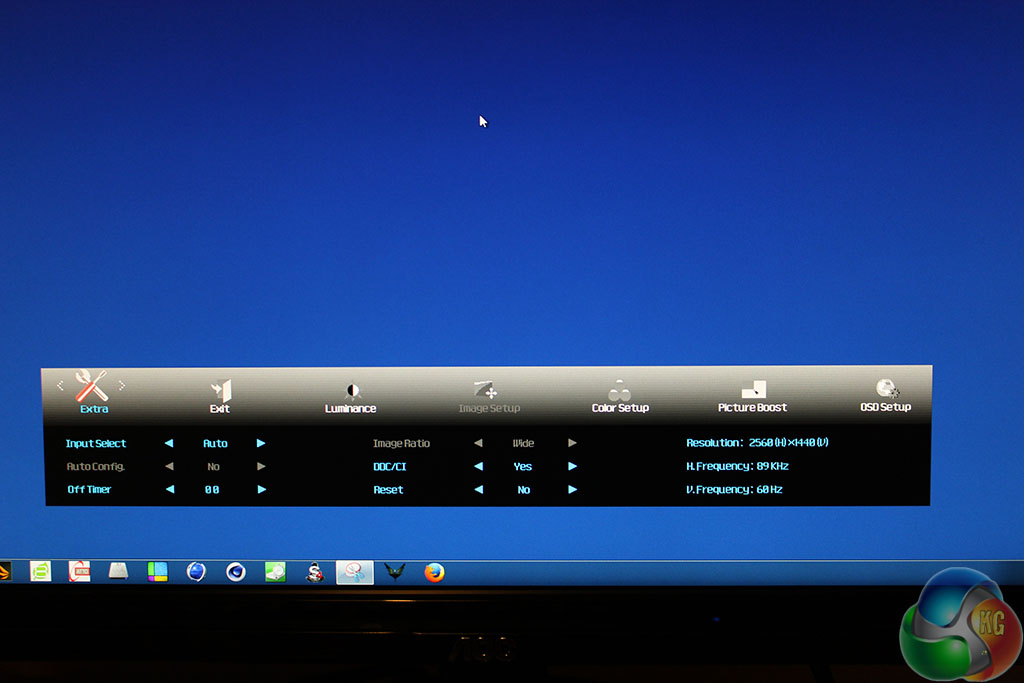Open the green square taskbar icon
This screenshot has width=1024, height=683.
40,571
